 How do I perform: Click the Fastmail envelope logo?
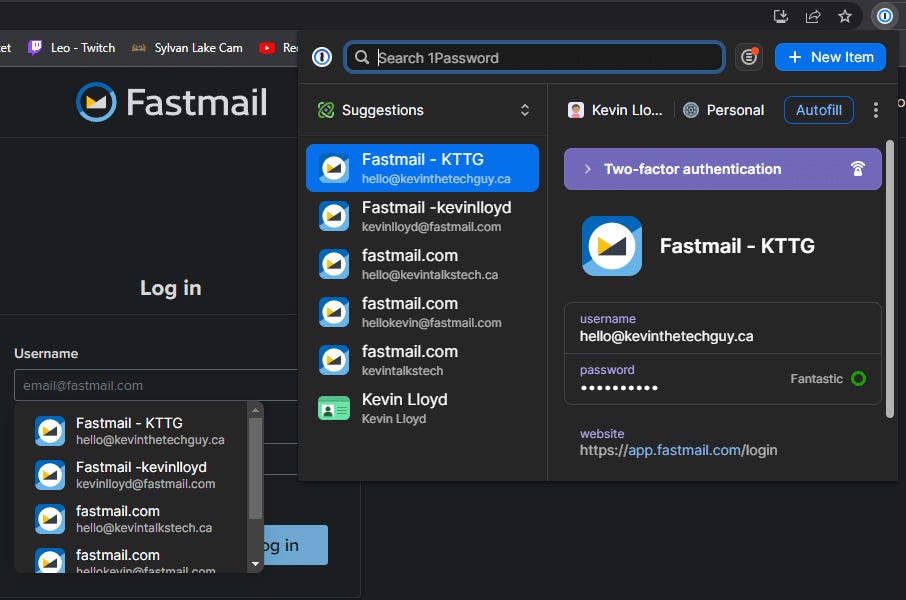point(97,101)
